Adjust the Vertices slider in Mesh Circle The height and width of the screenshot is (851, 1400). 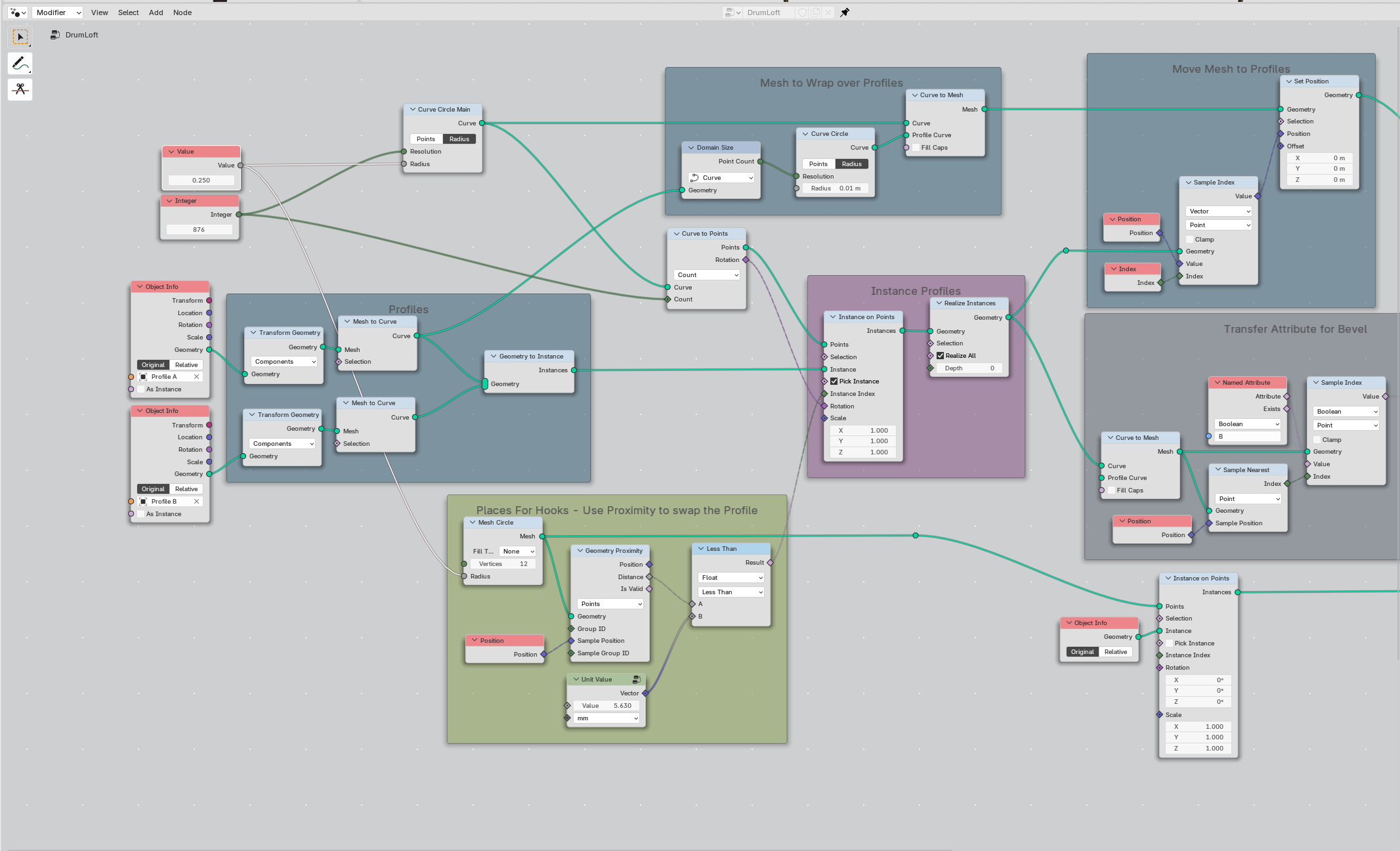pos(503,564)
